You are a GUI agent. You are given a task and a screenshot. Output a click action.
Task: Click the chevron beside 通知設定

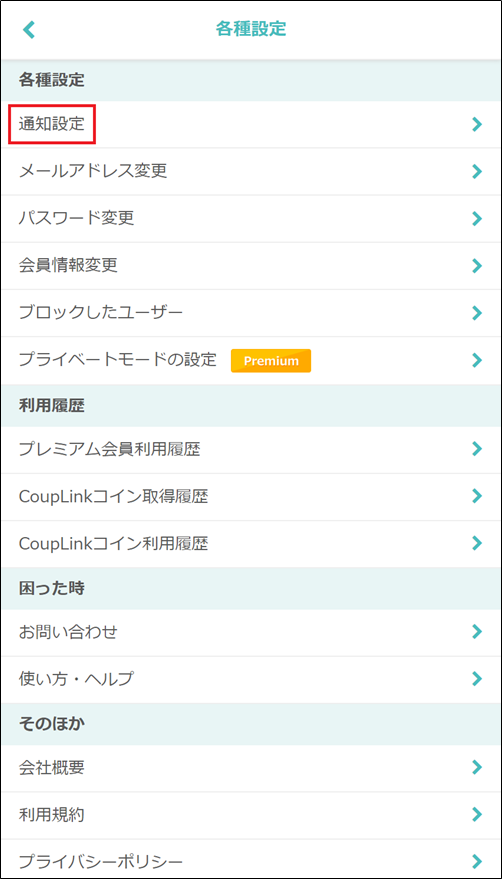click(x=477, y=124)
